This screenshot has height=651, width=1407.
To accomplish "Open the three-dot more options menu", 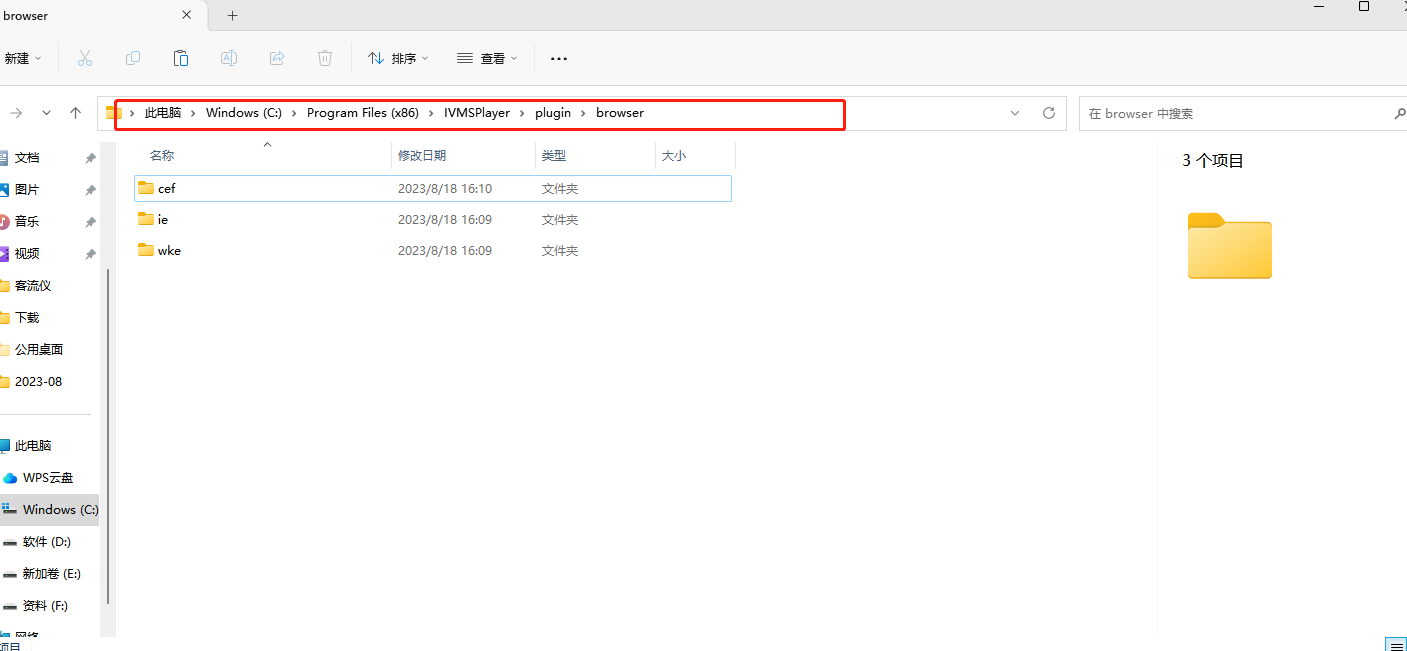I will [559, 59].
